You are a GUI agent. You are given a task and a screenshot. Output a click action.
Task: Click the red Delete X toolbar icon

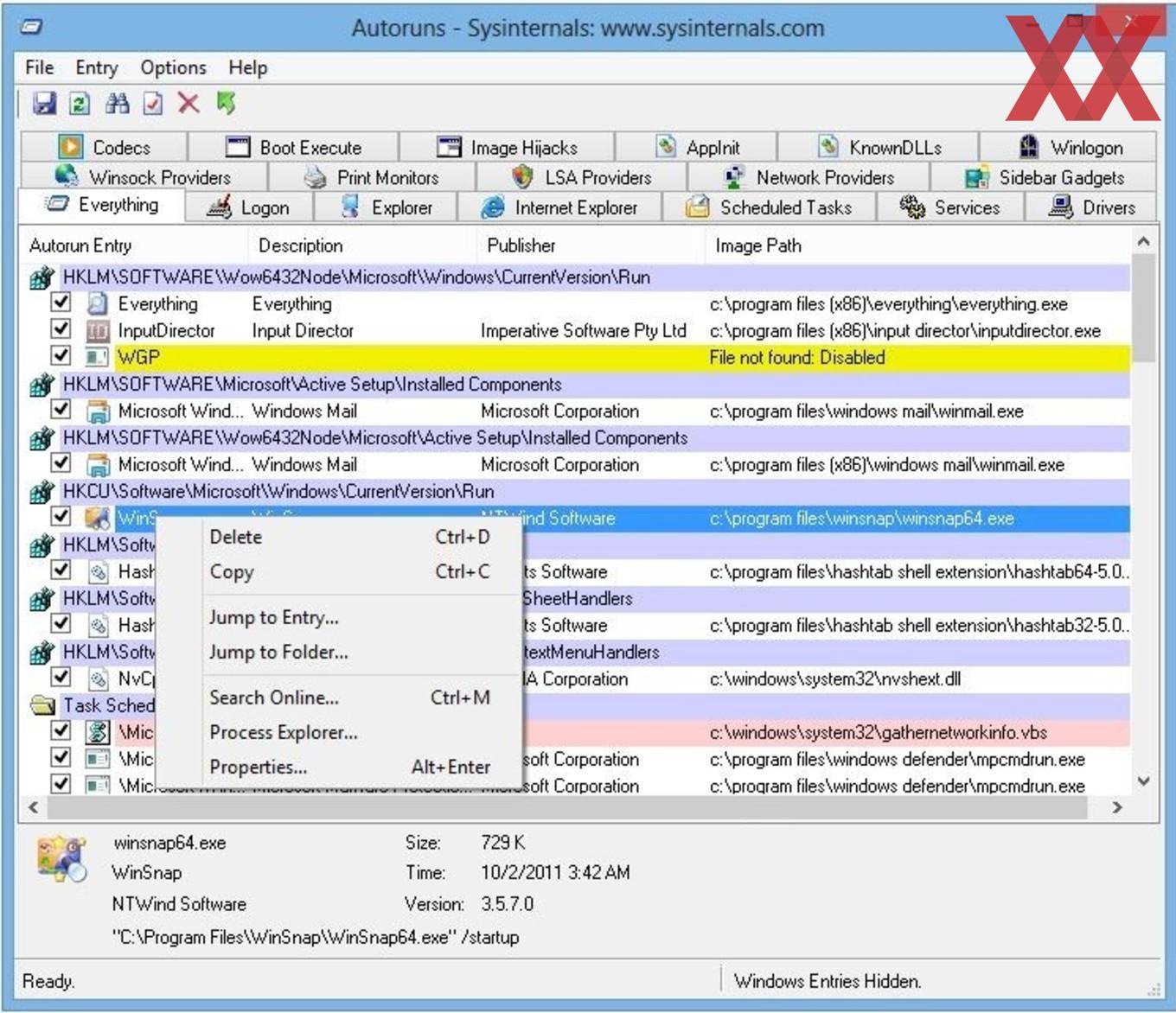(x=189, y=104)
